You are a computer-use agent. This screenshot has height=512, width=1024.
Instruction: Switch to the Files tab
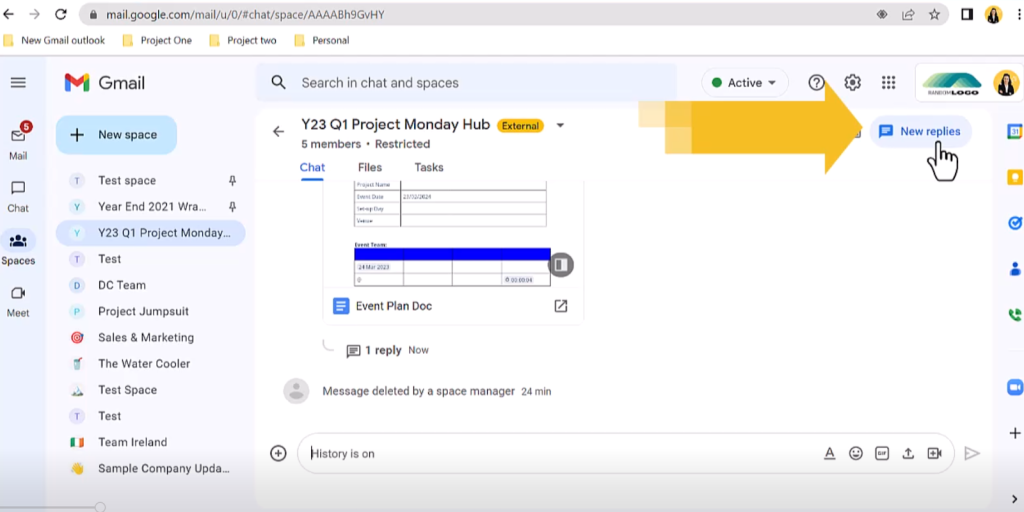tap(370, 168)
